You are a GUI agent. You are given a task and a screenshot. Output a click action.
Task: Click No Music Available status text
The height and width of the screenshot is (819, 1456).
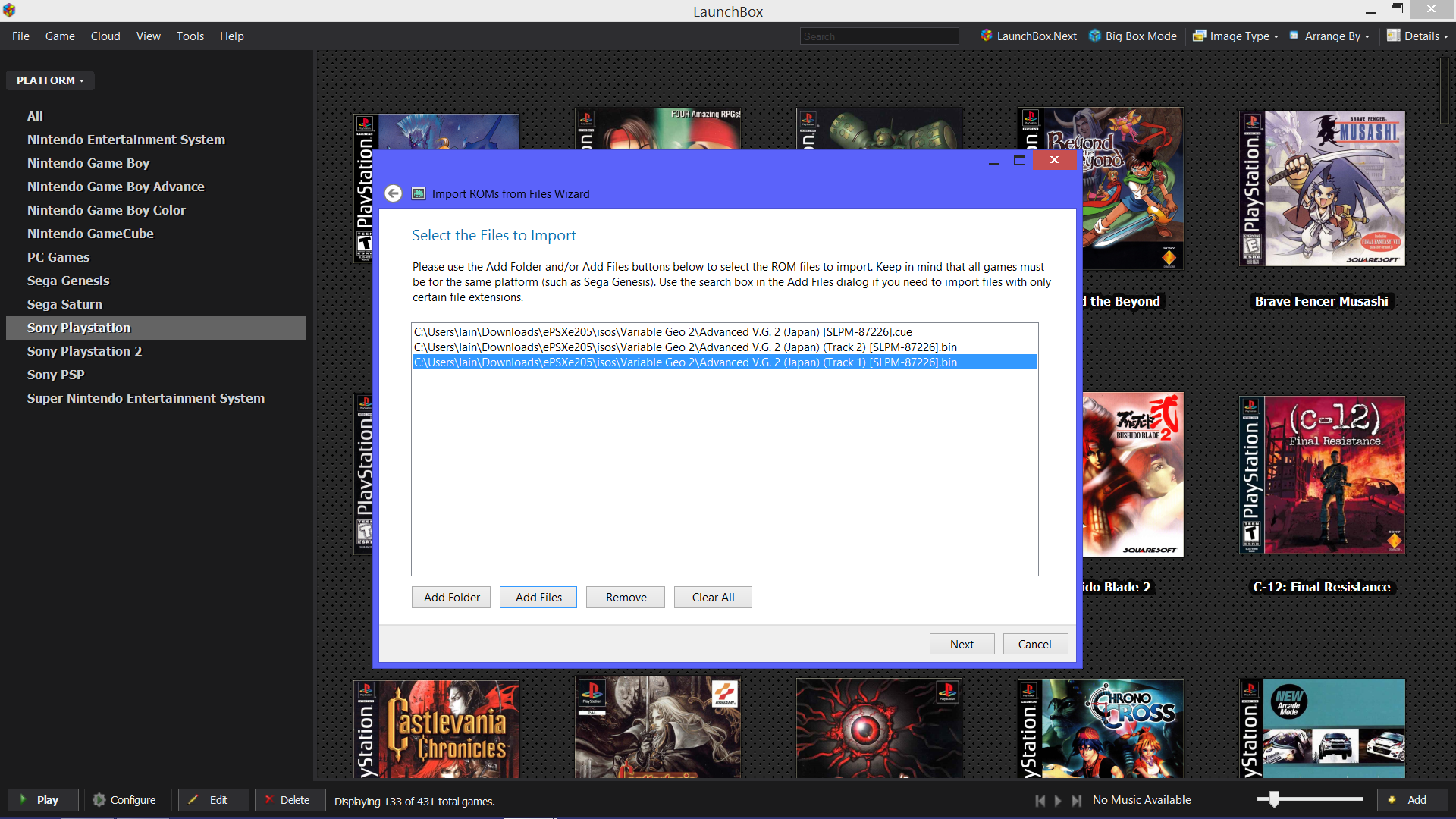(x=1141, y=800)
